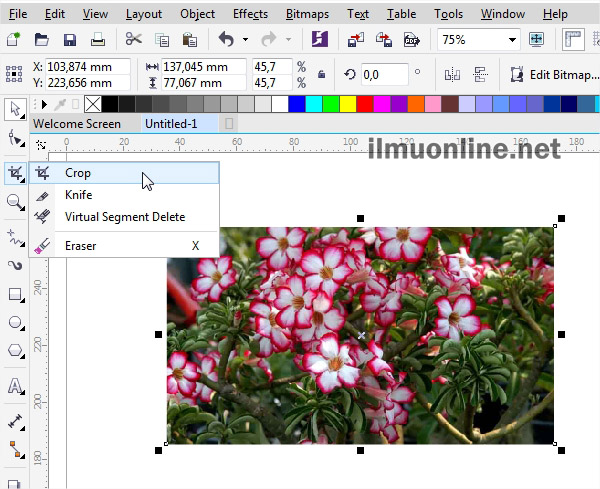The height and width of the screenshot is (489, 600).
Task: Open the Bitmaps menu
Action: 308,14
